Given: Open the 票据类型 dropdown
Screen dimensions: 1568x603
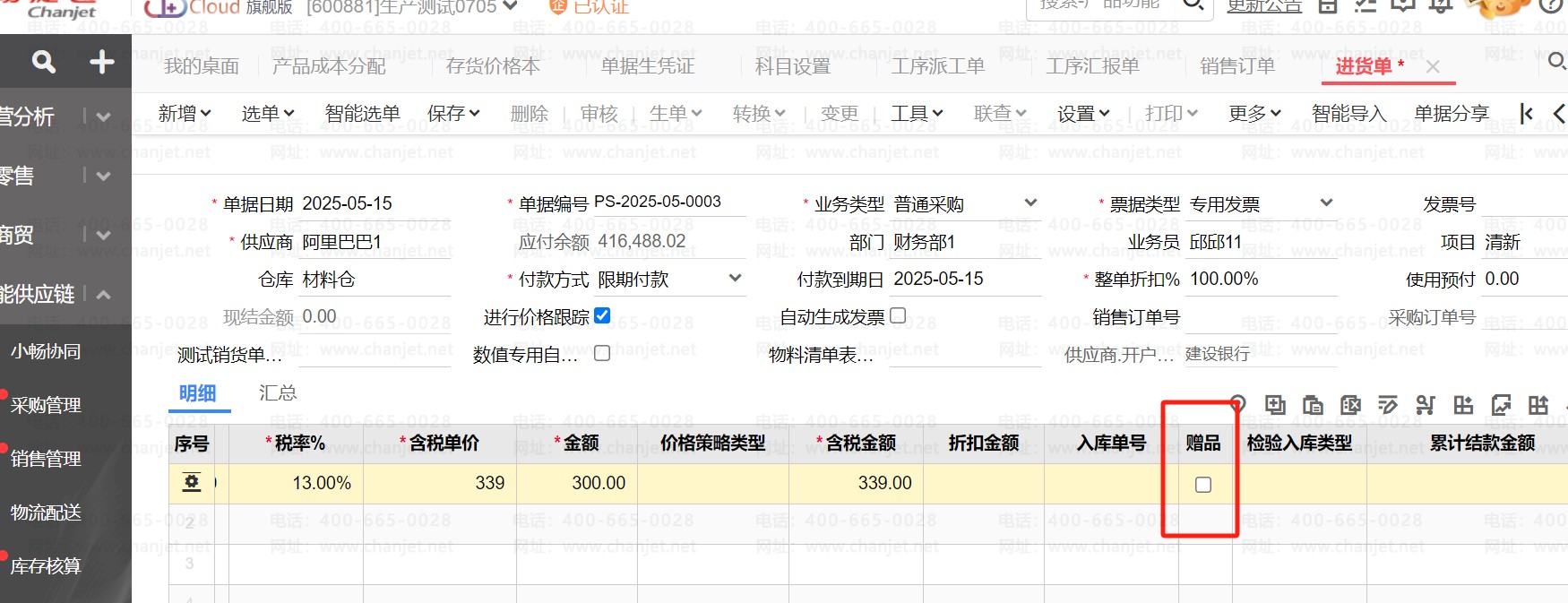Looking at the screenshot, I should (x=1326, y=203).
